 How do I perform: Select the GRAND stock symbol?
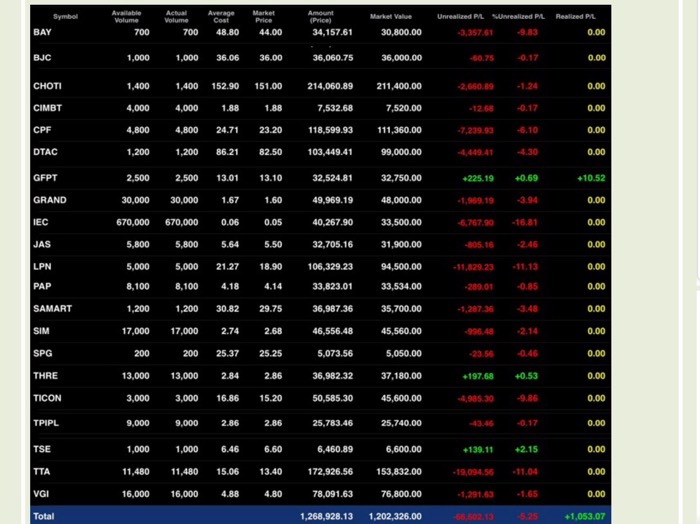pyautogui.click(x=50, y=200)
